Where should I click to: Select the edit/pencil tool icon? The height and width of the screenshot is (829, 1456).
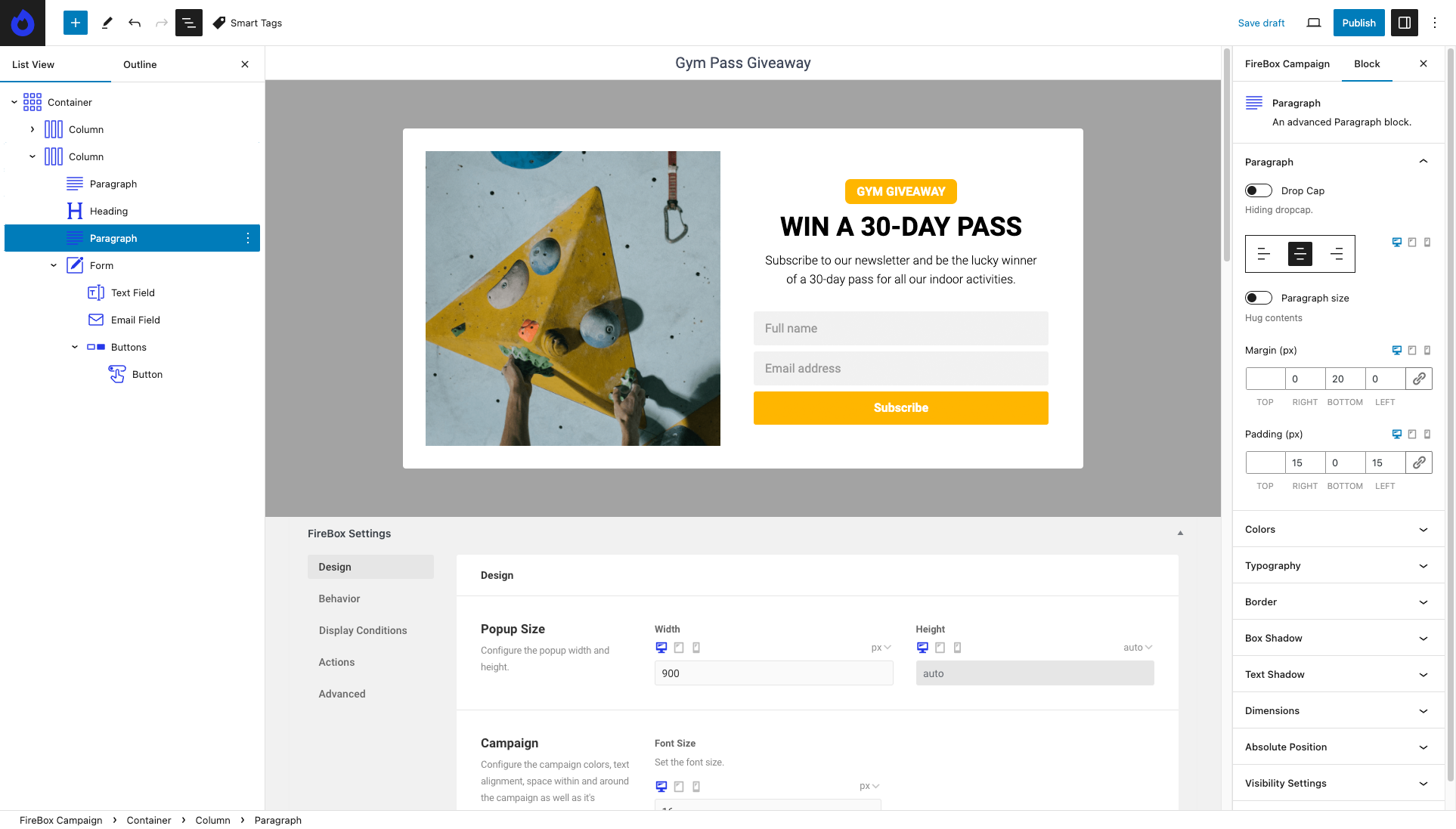107,22
